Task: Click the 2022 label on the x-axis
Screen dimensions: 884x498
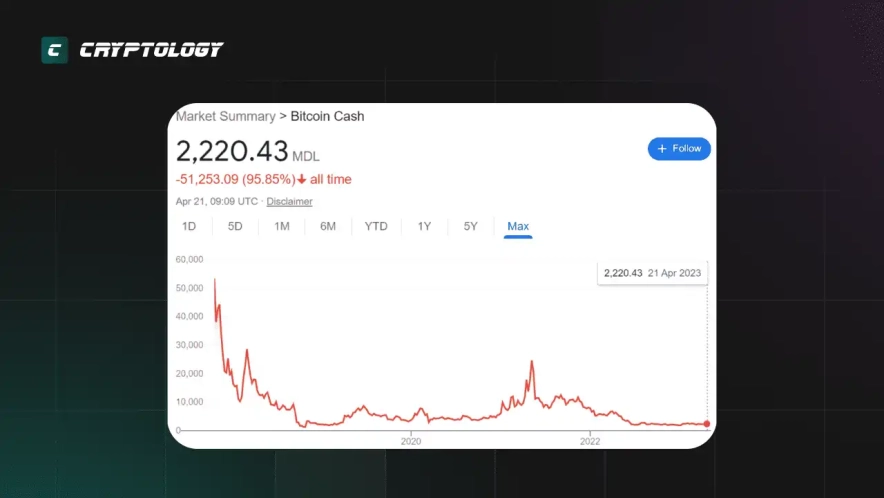Action: pos(590,440)
